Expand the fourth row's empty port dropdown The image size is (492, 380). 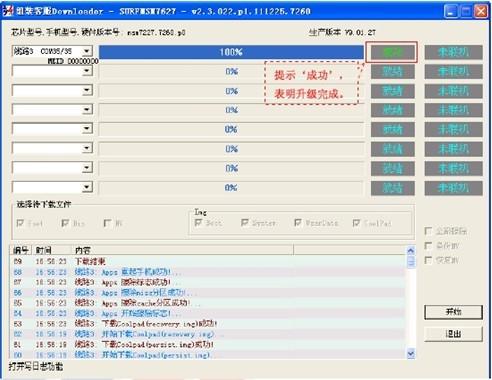coord(87,109)
